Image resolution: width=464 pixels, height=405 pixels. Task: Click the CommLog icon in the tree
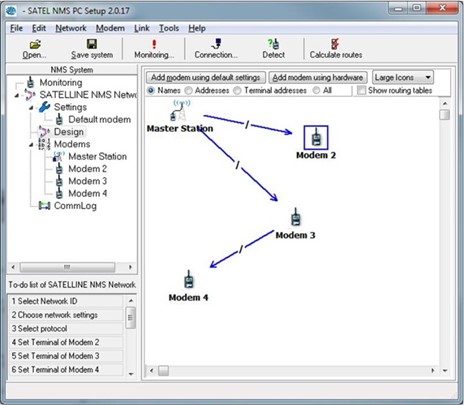tap(44, 206)
